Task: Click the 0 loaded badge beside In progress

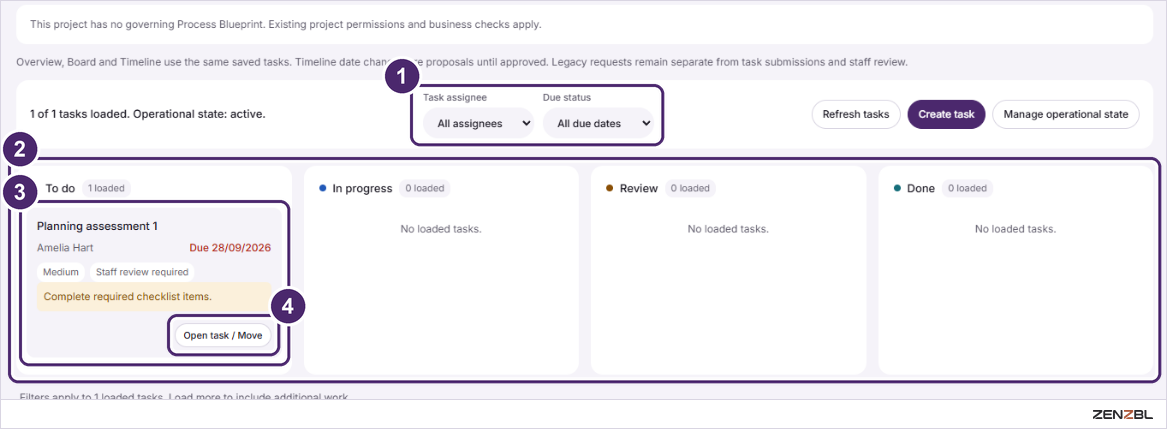Action: pos(424,188)
